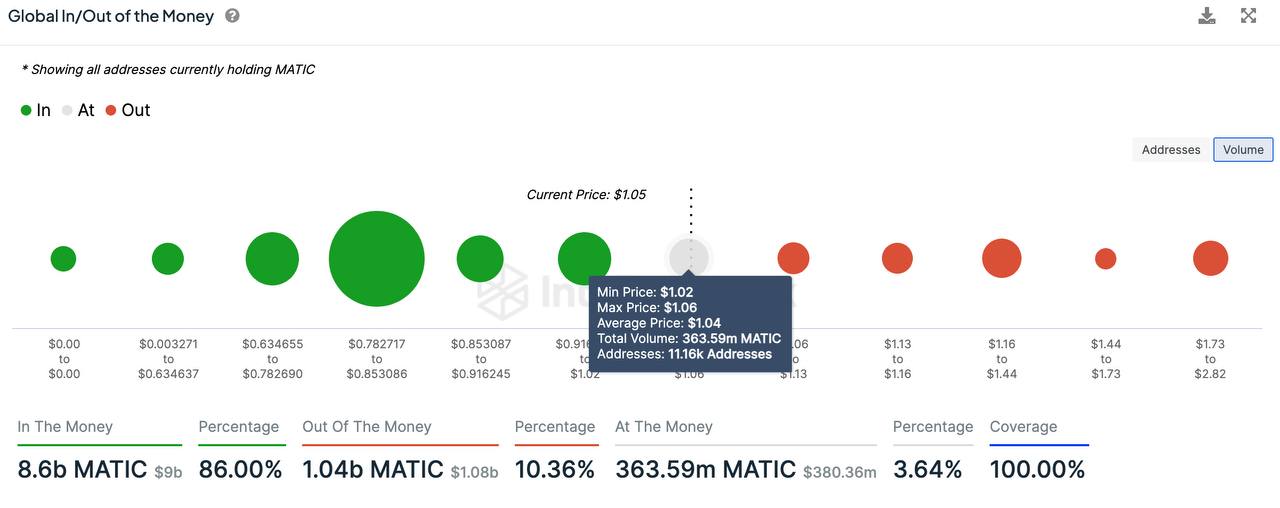Click the help question mark icon
Viewport: 1280px width, 508px height.
click(x=232, y=16)
